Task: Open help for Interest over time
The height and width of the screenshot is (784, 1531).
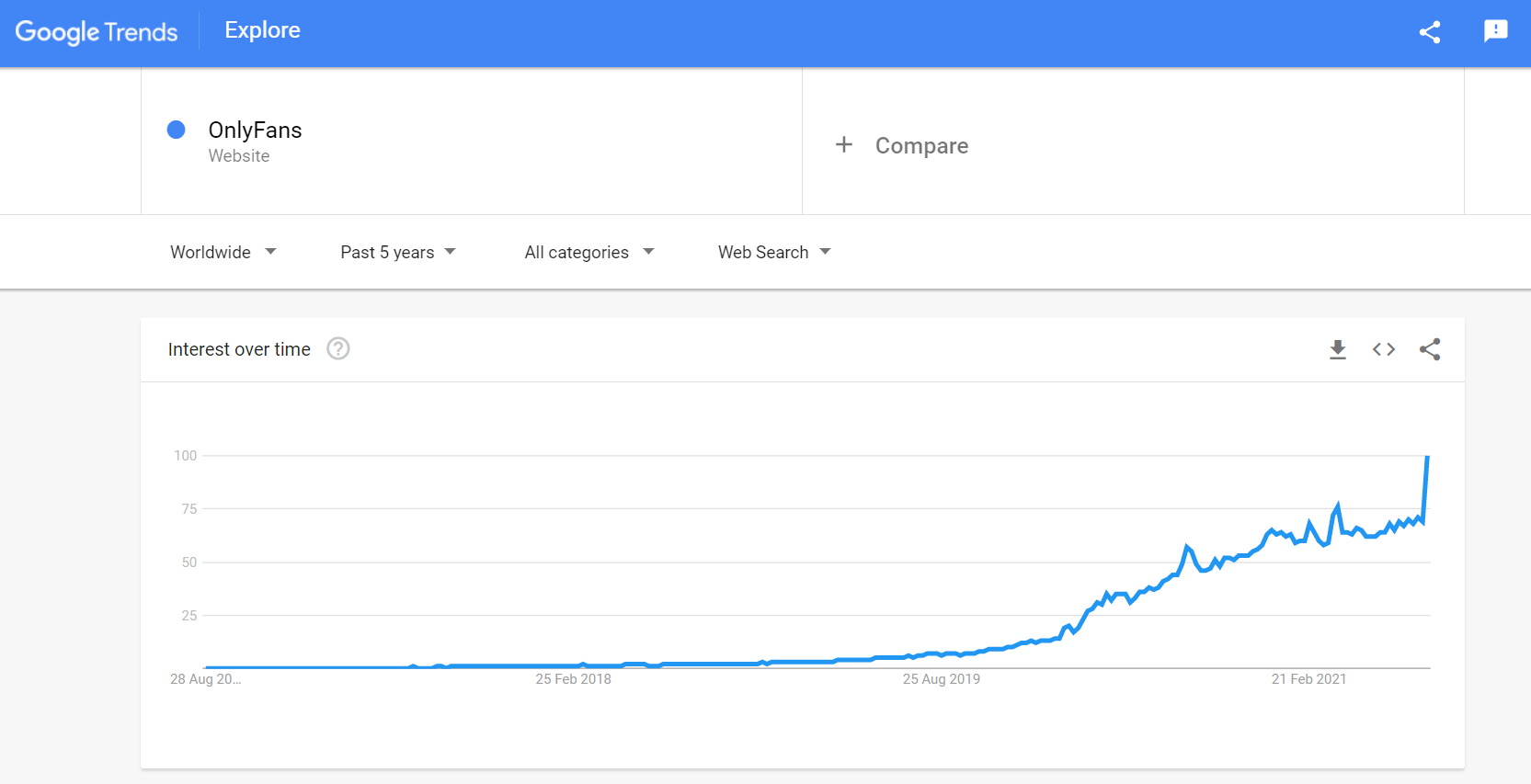Action: click(x=338, y=349)
